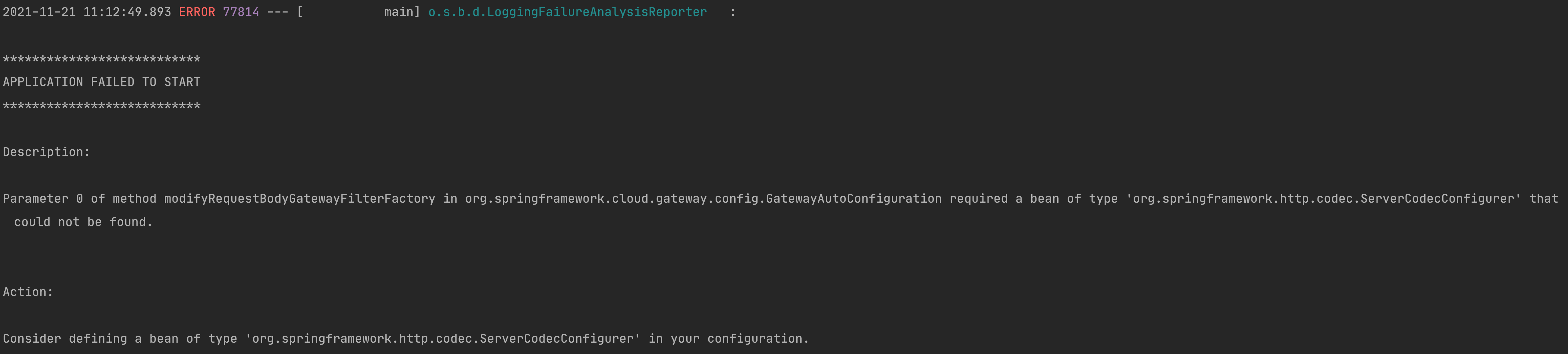Image resolution: width=1568 pixels, height=354 pixels.
Task: Click the asterisk row above the failure title
Action: pyautogui.click(x=102, y=59)
